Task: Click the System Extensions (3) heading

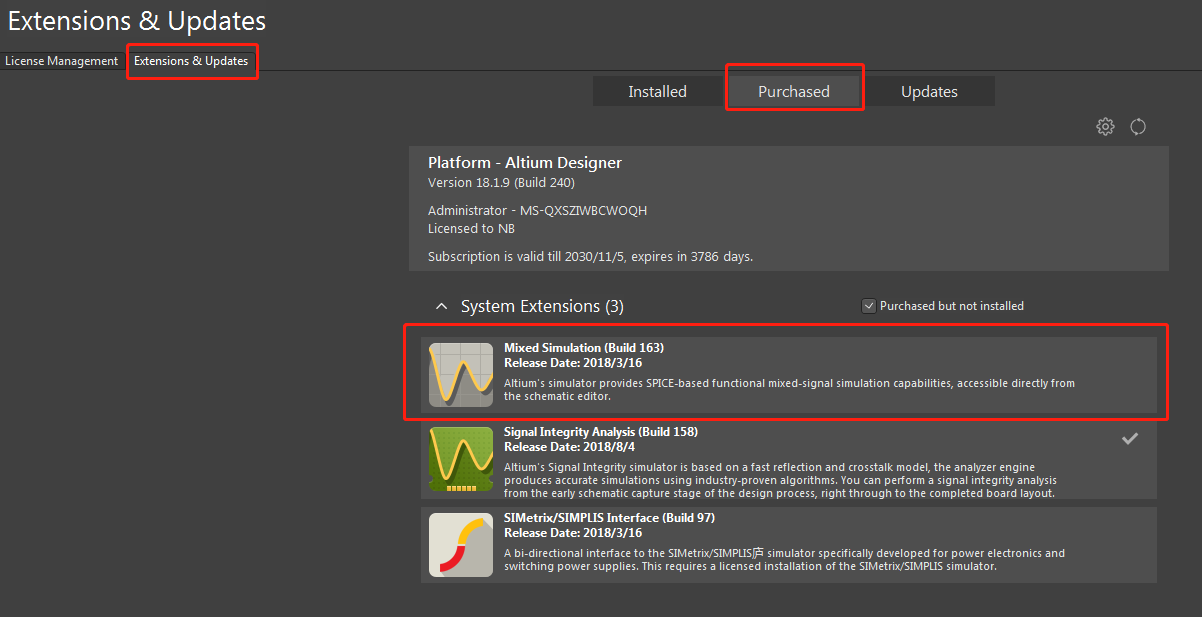Action: tap(542, 306)
